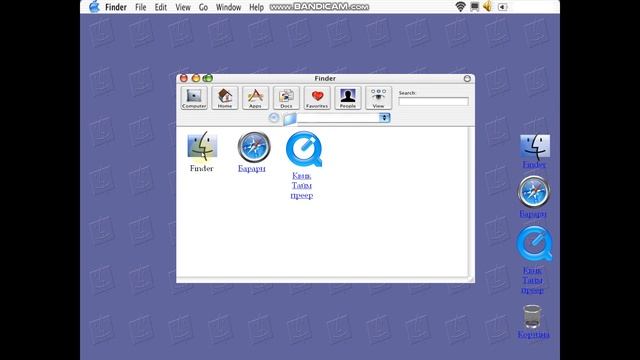Click the display icon in the menu bar

click(474, 7)
